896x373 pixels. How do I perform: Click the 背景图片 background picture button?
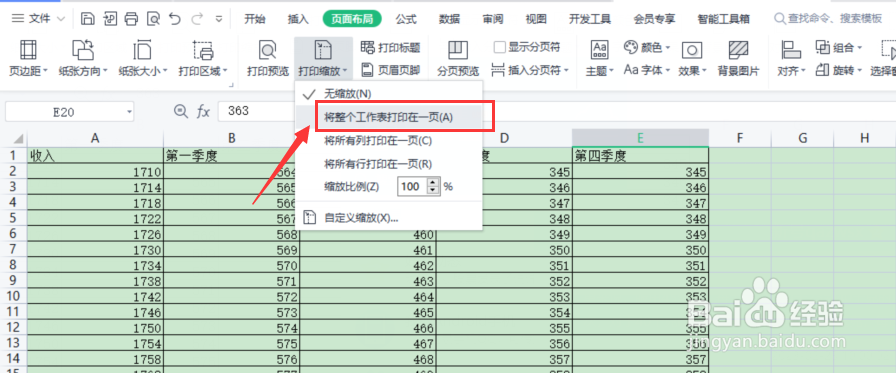coord(738,58)
